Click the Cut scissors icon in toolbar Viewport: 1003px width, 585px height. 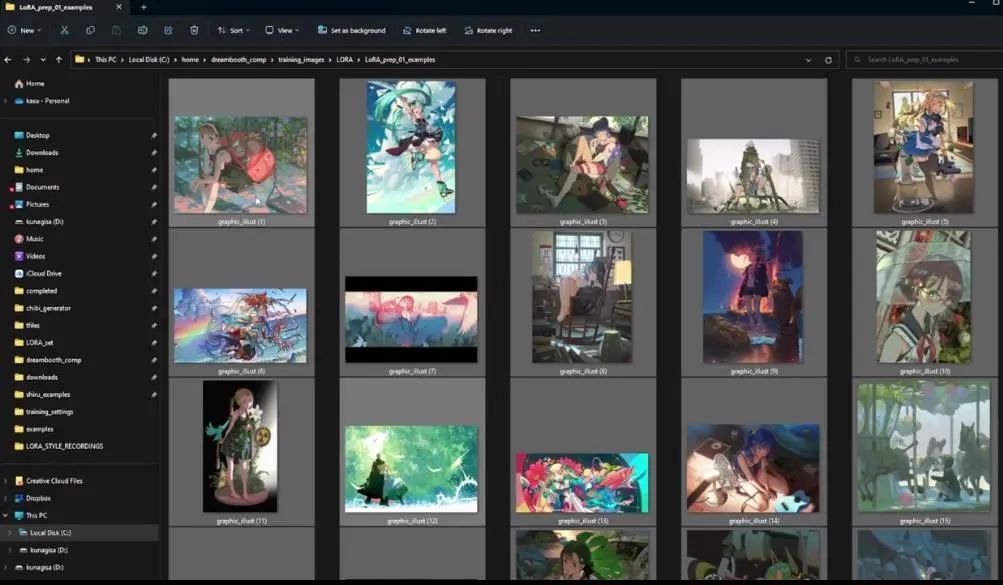pyautogui.click(x=64, y=30)
